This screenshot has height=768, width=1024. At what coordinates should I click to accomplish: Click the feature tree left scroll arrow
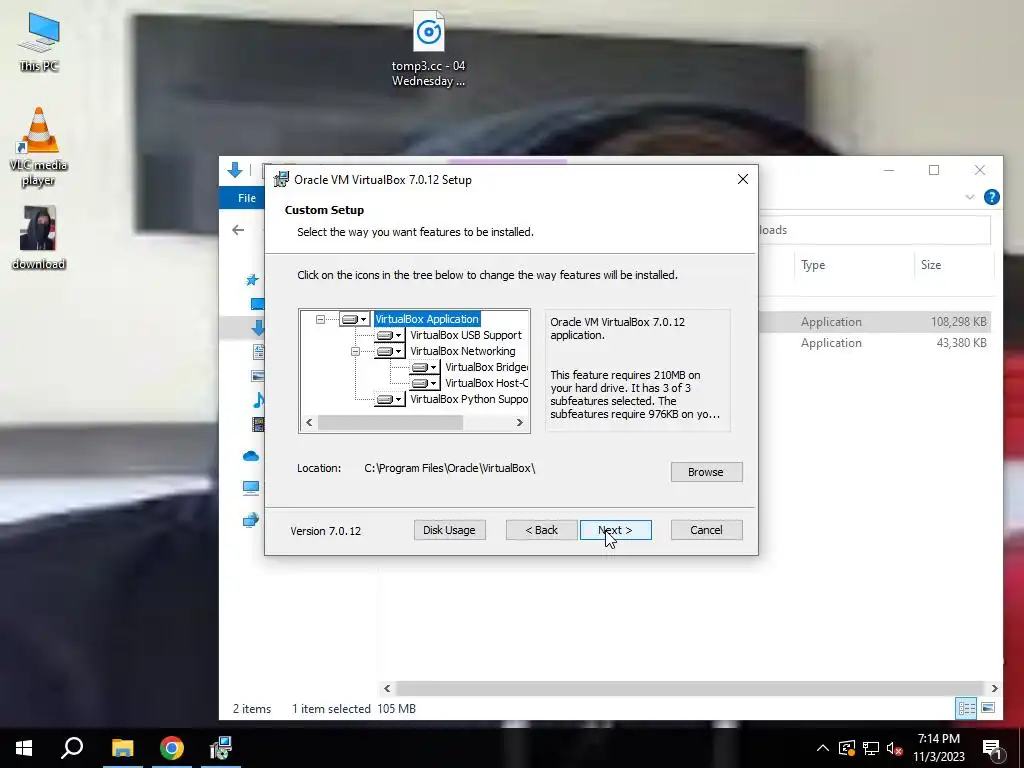coord(310,423)
